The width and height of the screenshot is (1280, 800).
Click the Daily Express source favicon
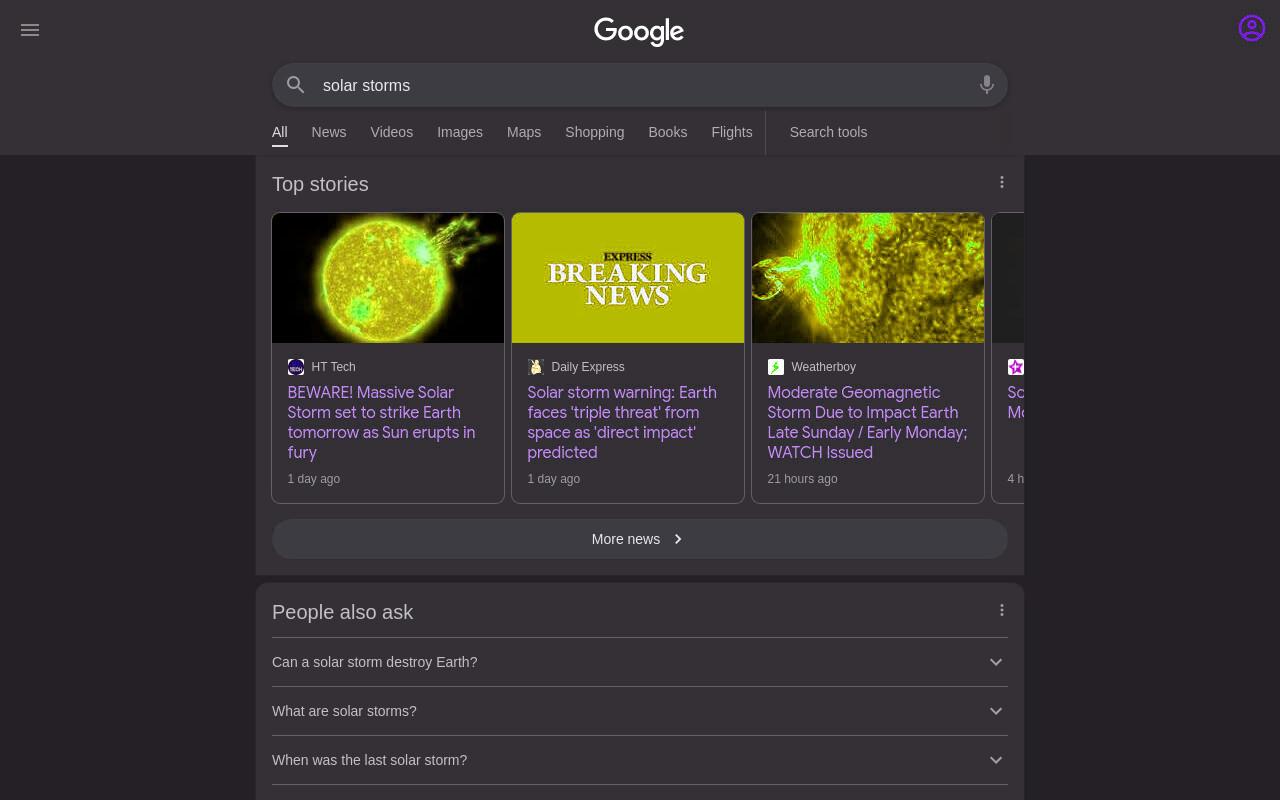pos(536,367)
